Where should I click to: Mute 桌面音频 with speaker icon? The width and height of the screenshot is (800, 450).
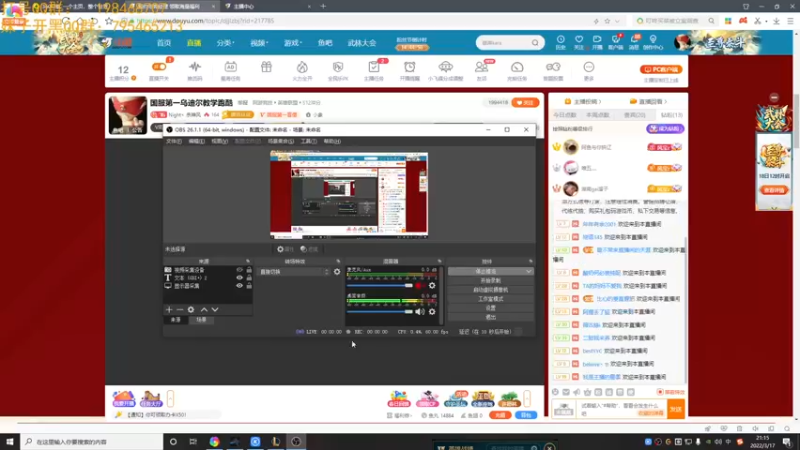[x=419, y=312]
